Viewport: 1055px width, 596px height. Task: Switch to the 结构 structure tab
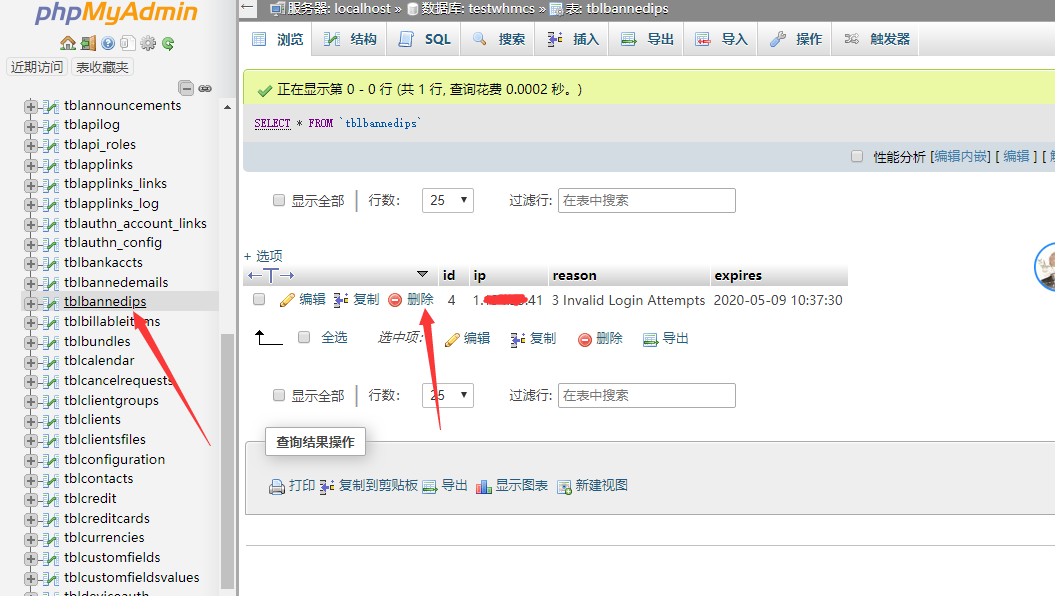350,40
